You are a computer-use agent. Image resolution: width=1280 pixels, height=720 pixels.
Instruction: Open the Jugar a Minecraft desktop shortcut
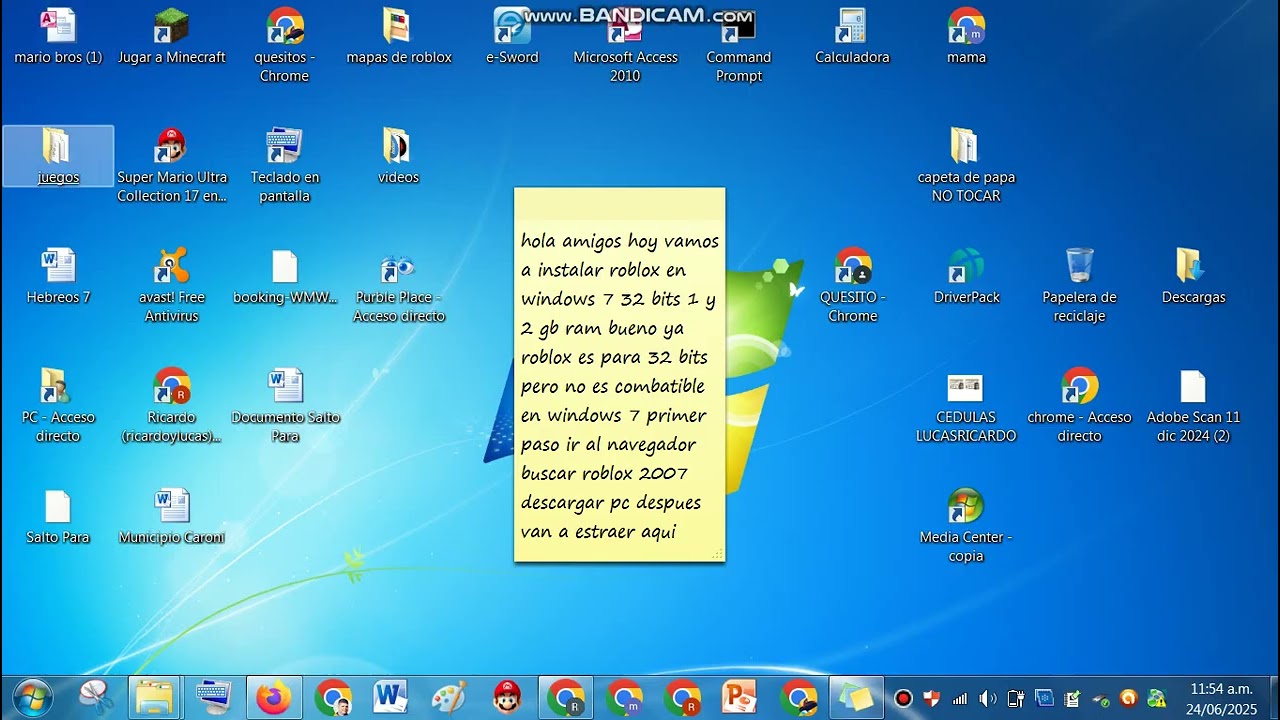pyautogui.click(x=172, y=37)
